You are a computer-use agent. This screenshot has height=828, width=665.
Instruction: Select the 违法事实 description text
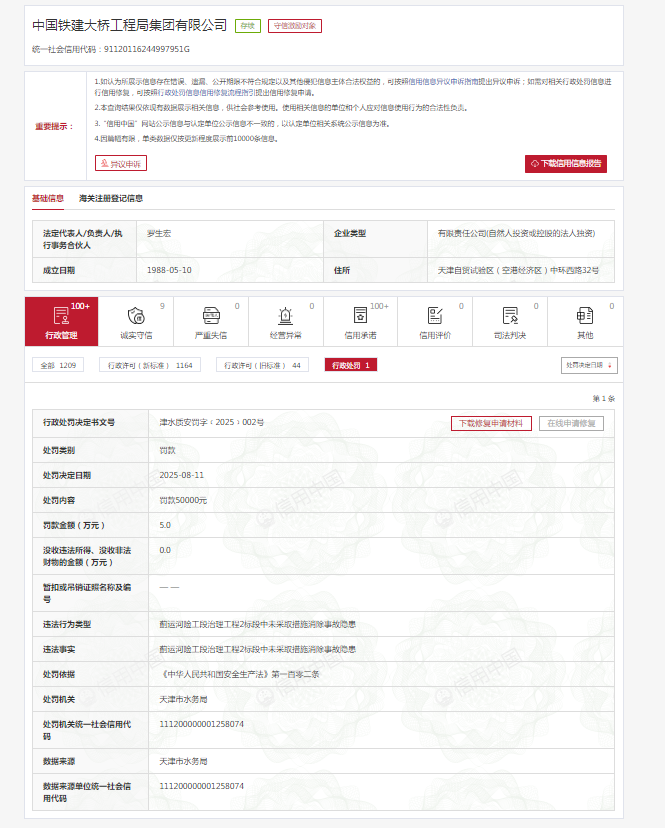[x=258, y=650]
